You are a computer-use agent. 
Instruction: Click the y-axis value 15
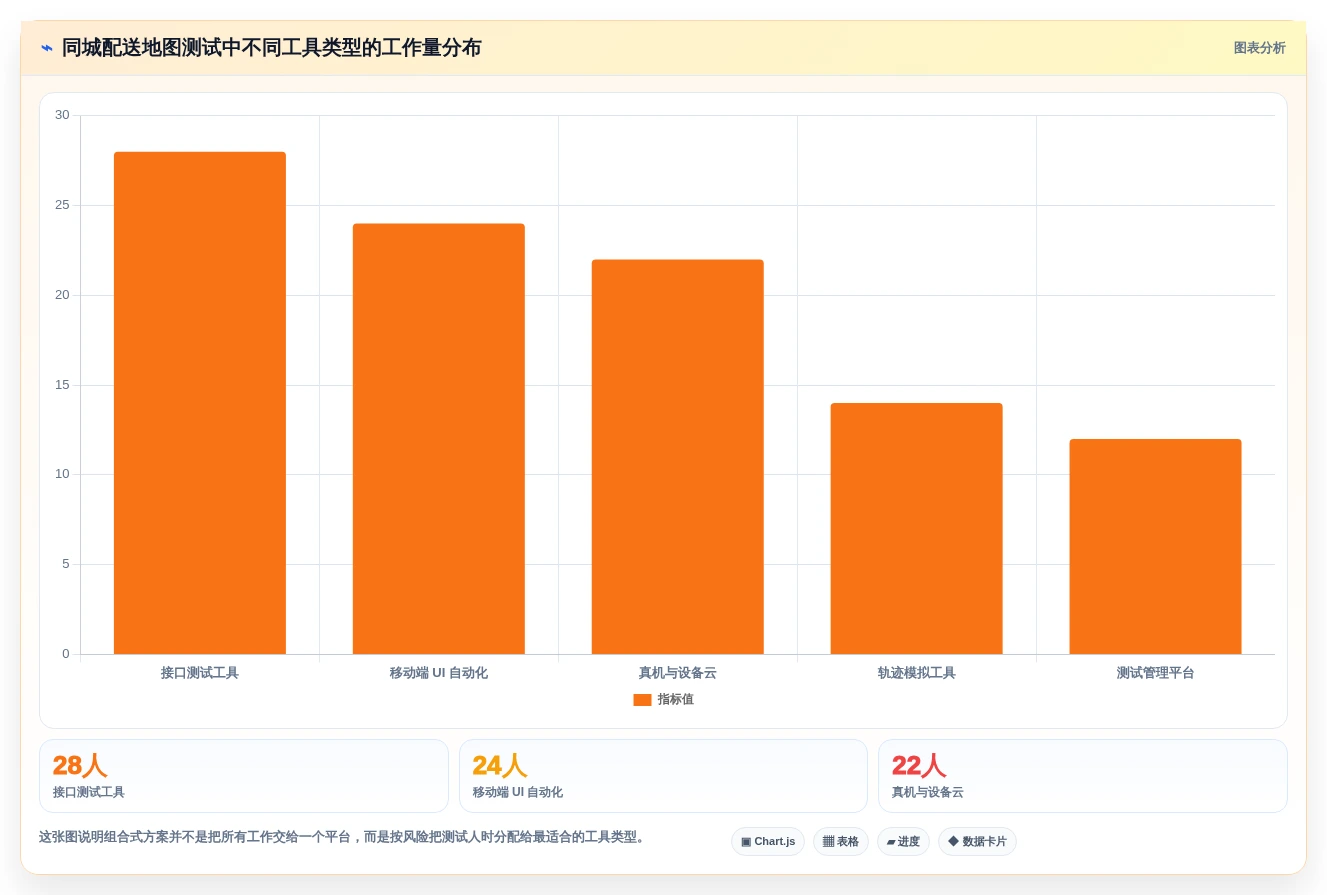62,385
